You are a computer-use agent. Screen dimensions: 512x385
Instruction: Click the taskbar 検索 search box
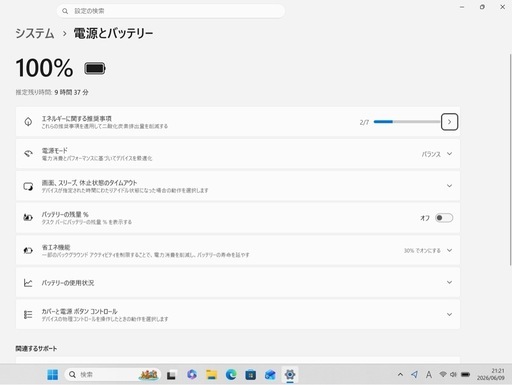pos(112,375)
